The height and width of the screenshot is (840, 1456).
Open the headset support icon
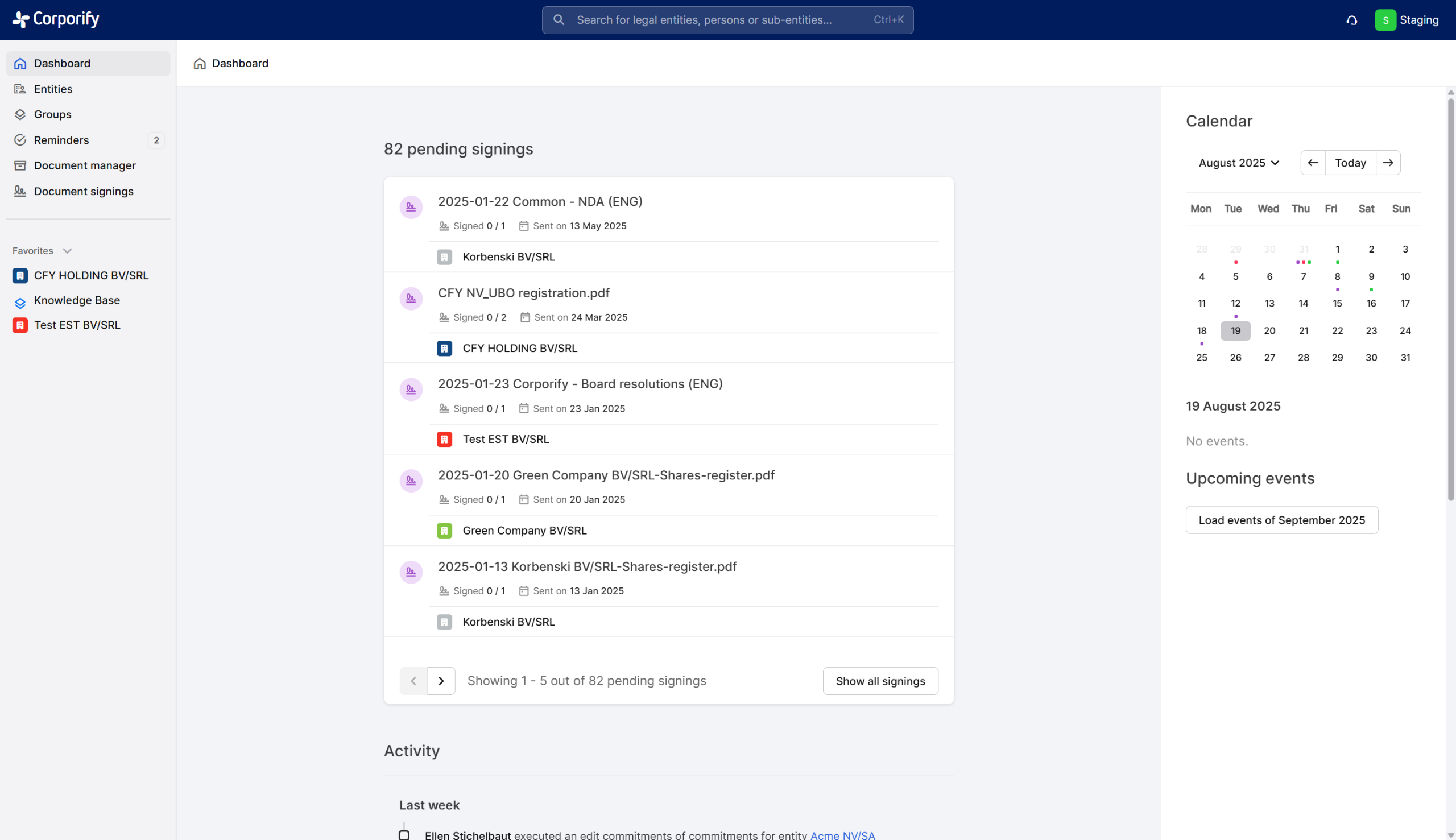[1351, 20]
